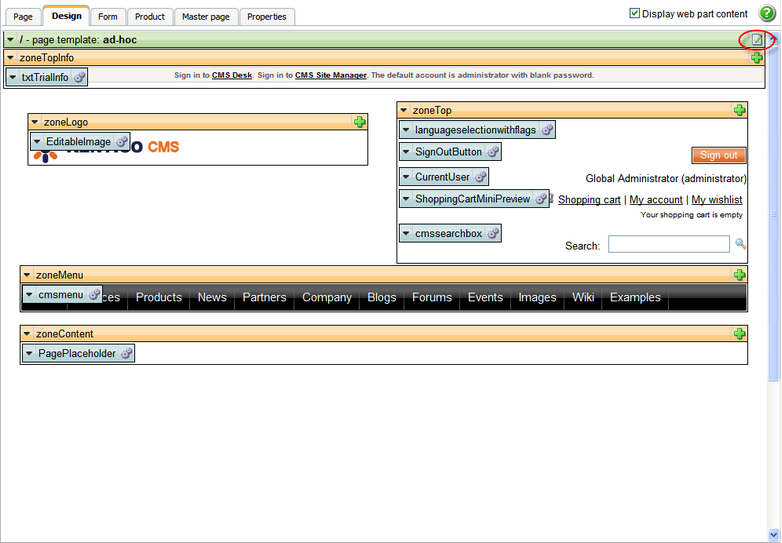Select the Design tab
This screenshot has width=782, height=543.
(66, 15)
